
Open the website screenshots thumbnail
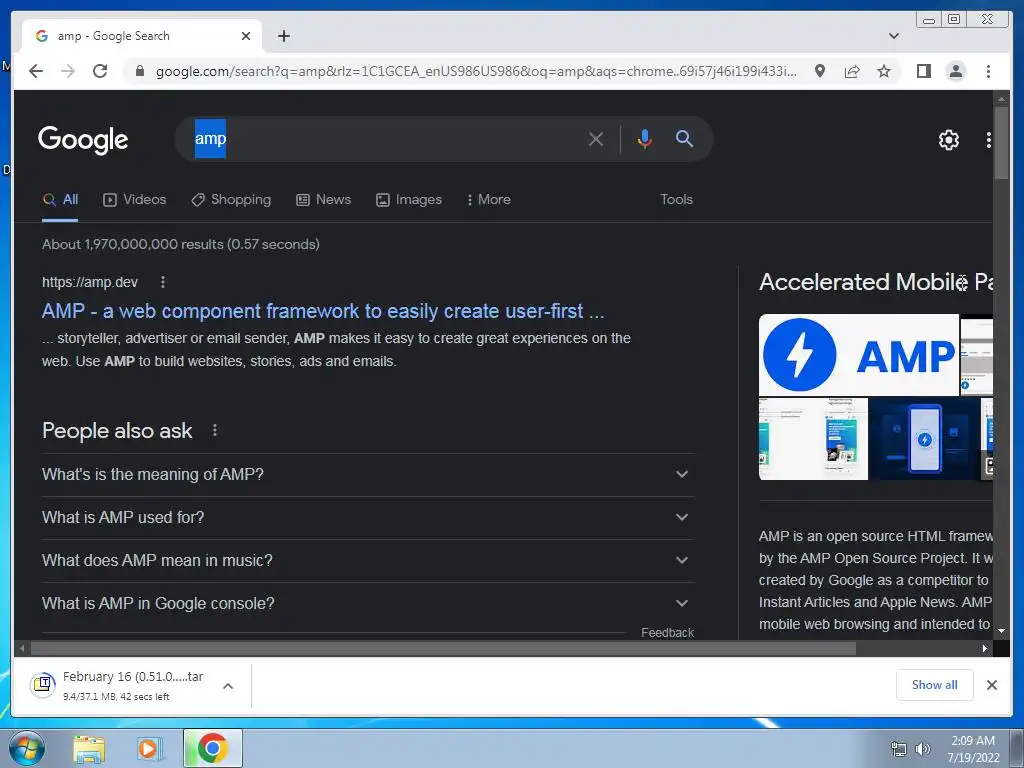coord(814,440)
